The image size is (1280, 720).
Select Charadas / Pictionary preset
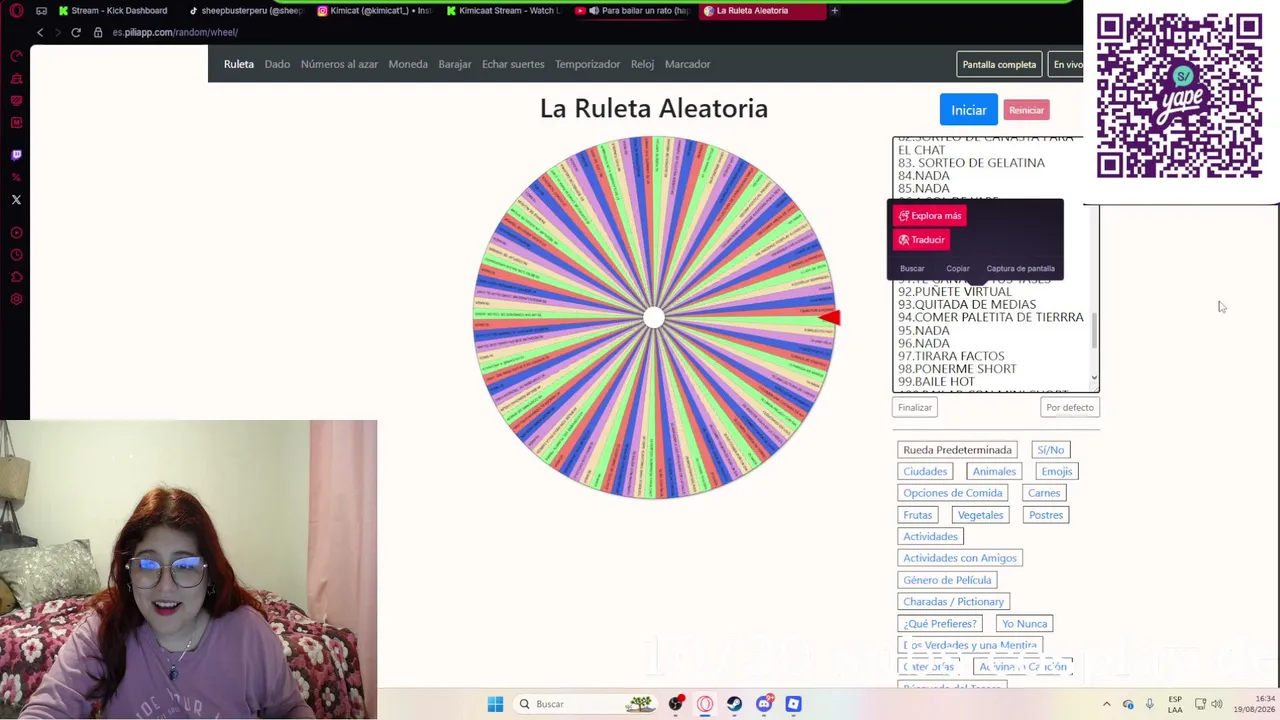[953, 602]
